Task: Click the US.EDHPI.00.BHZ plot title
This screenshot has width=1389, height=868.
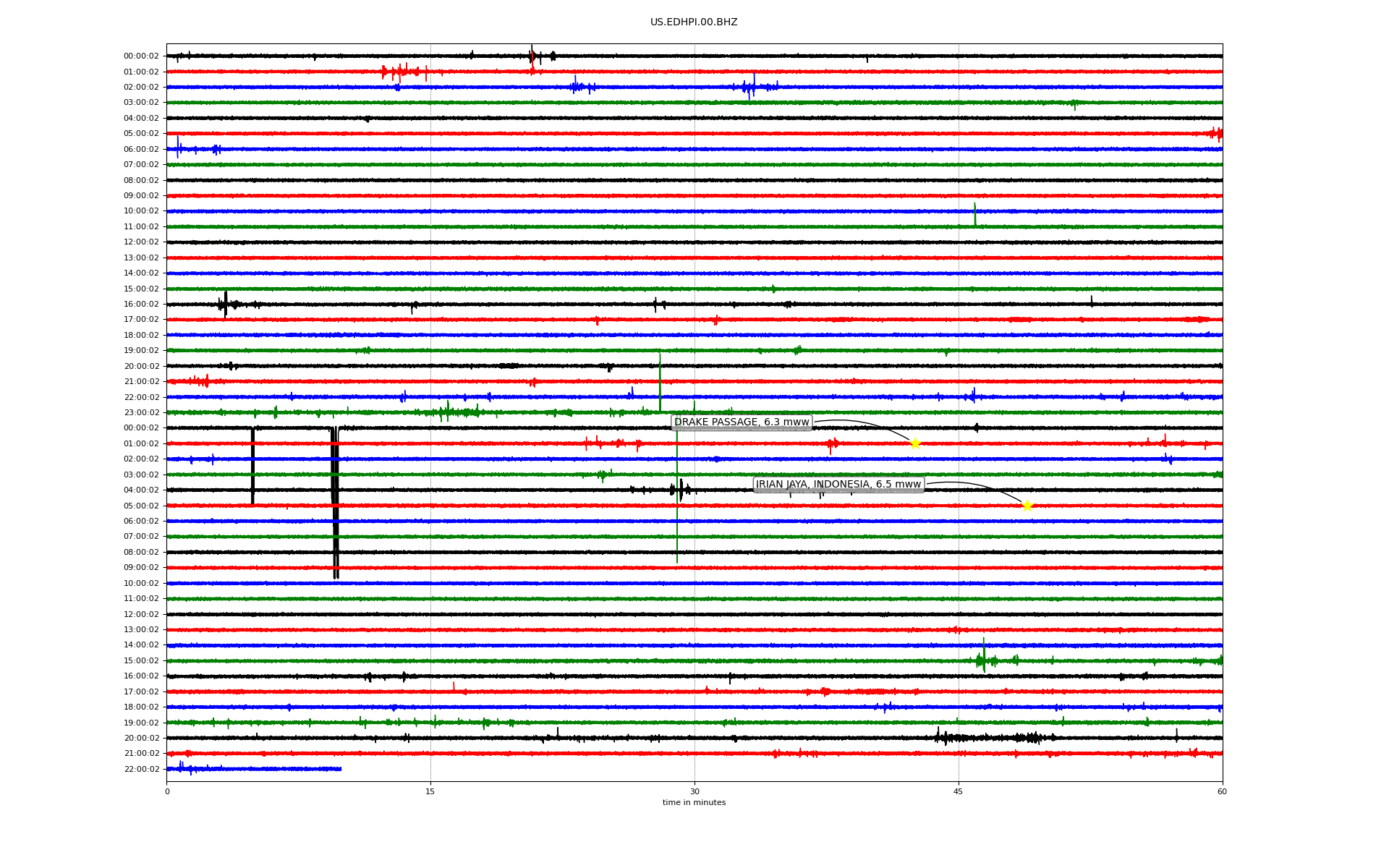Action: pyautogui.click(x=694, y=22)
